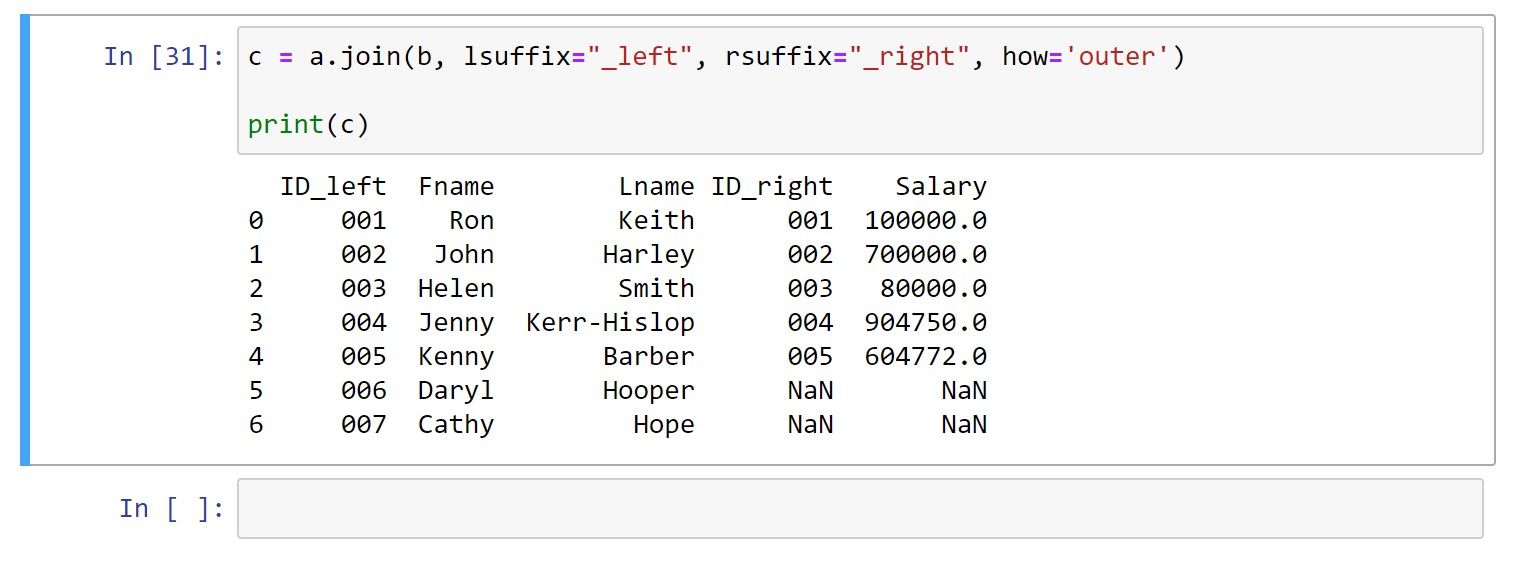Click the 904750.0 salary value
The width and height of the screenshot is (1520, 575).
point(925,322)
